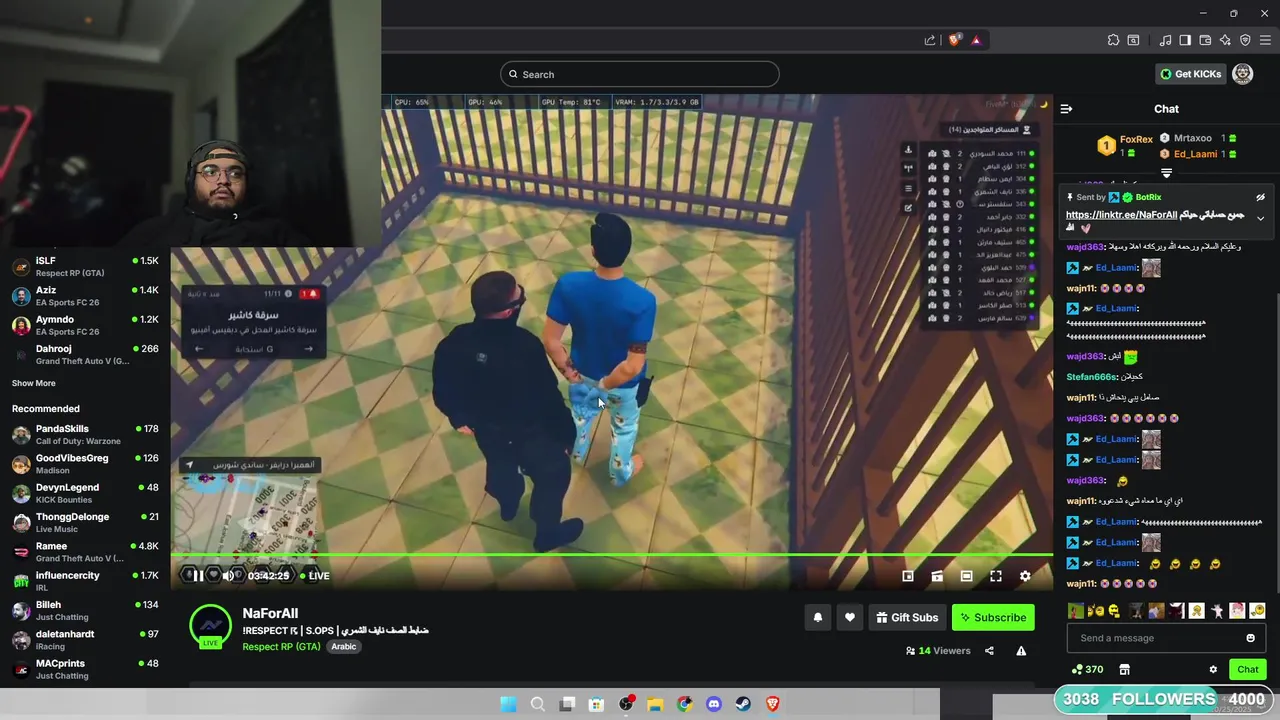Insert the last quick emote in row
The width and height of the screenshot is (1280, 720).
click(x=1257, y=611)
